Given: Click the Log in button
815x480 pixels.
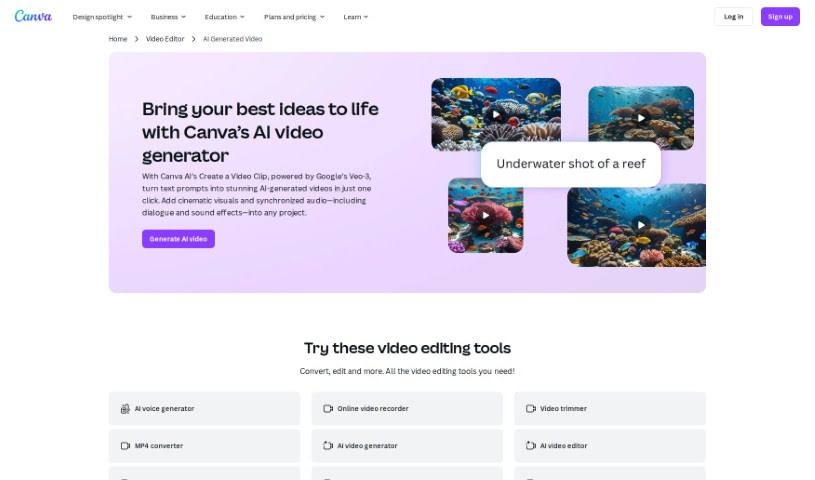Looking at the screenshot, I should [x=733, y=17].
